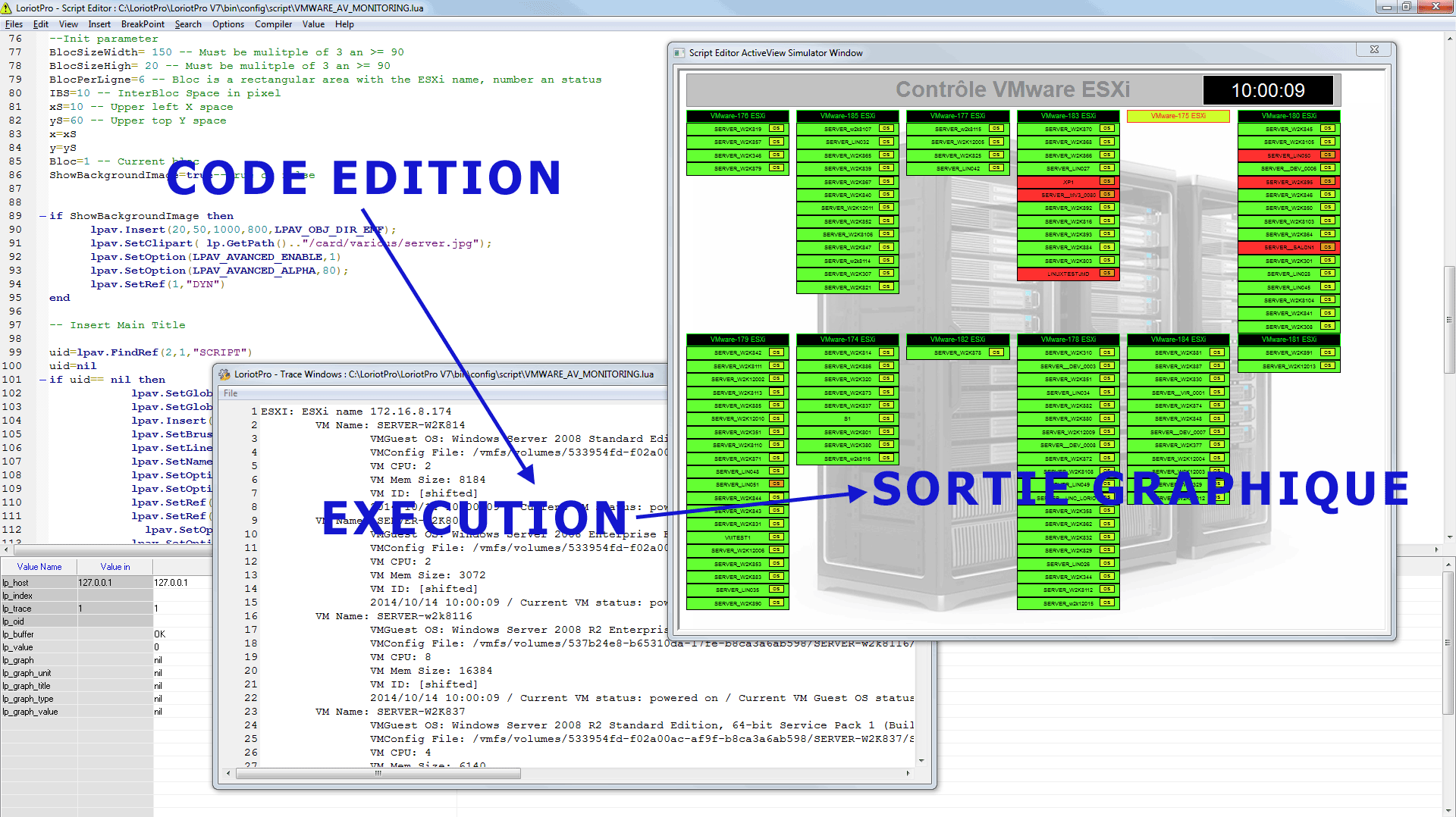Click OS icon of SERVER_LIN032

tap(886, 142)
